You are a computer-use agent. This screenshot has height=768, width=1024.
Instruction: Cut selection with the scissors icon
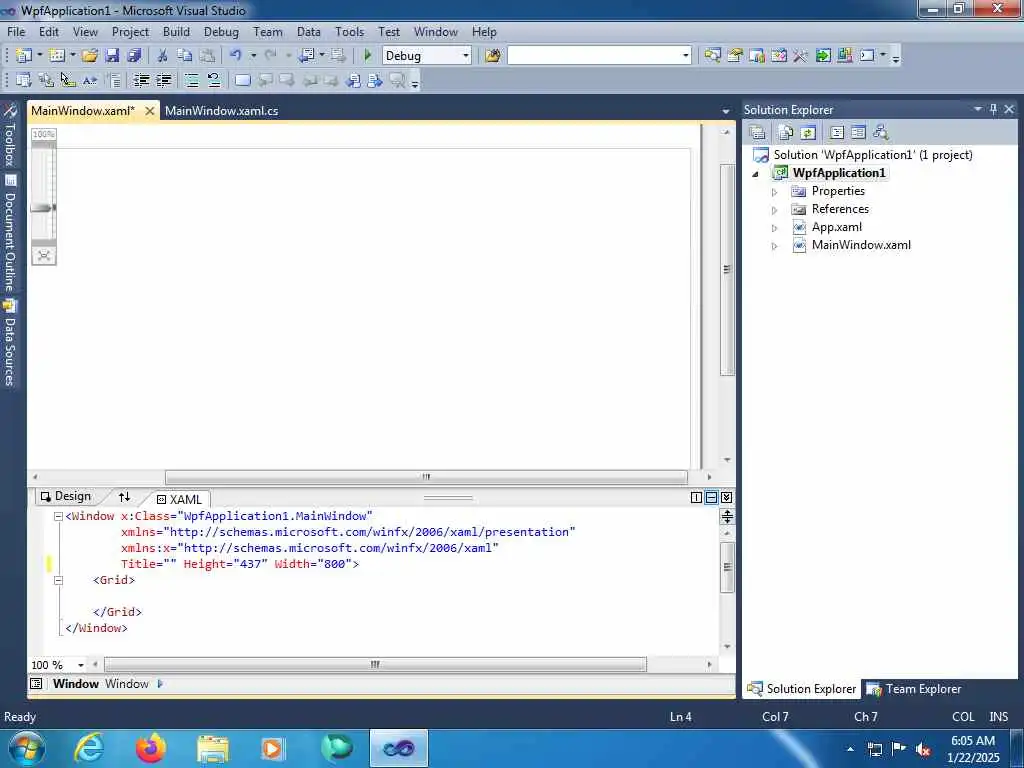click(x=163, y=56)
